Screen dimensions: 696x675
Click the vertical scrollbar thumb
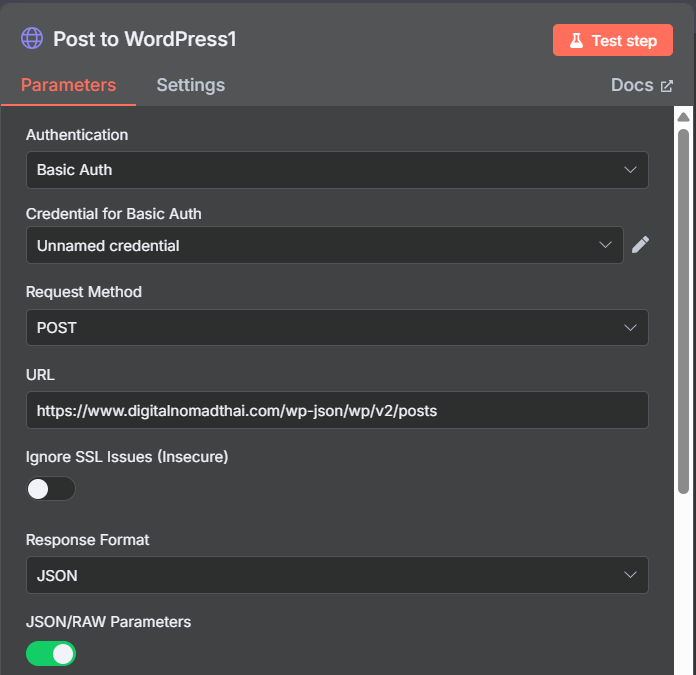click(683, 311)
